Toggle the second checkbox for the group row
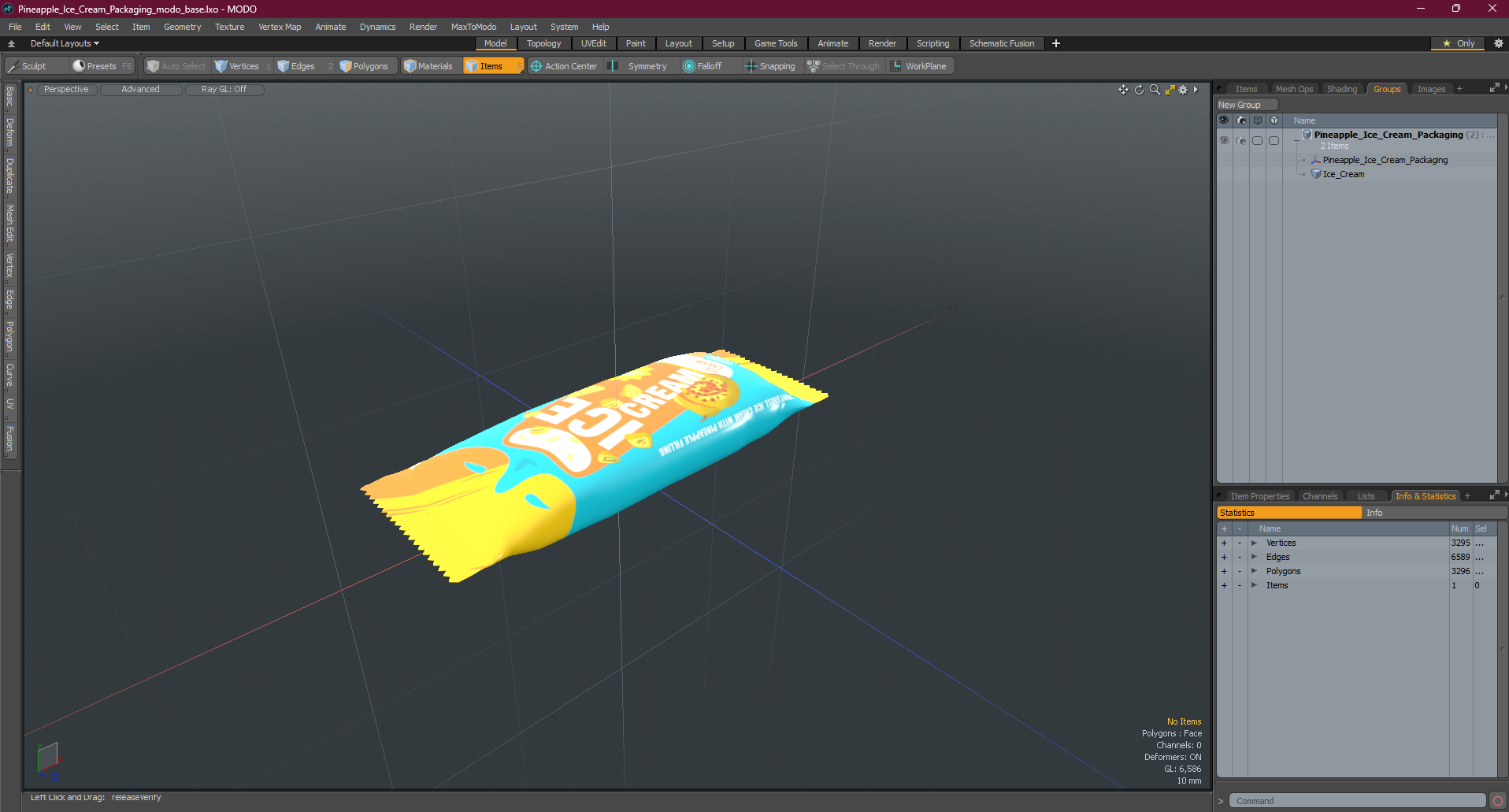Image resolution: width=1509 pixels, height=812 pixels. point(1274,140)
